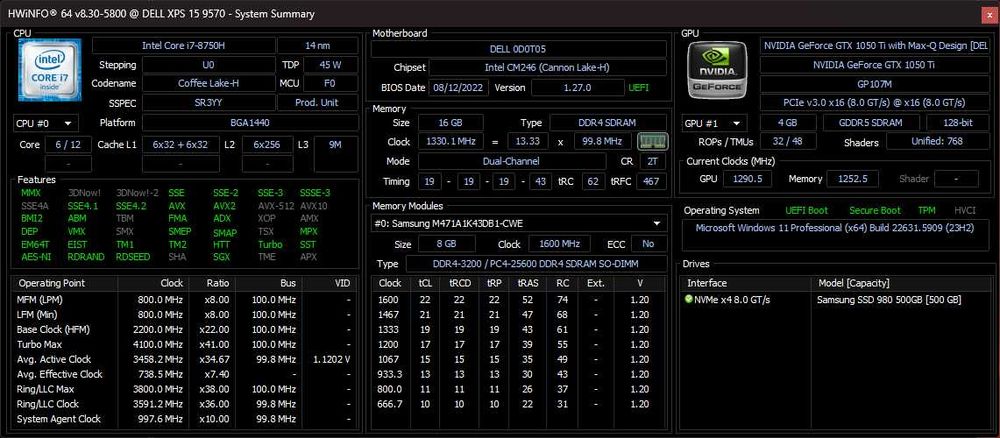Screen dimensions: 1000x438
Task: Click the Intel Core i7 logo
Action: [50, 69]
